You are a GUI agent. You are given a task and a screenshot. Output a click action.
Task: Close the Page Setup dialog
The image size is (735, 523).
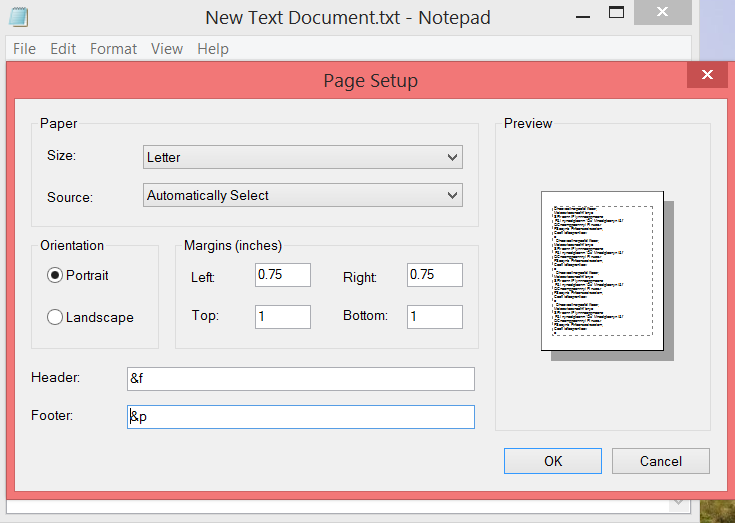click(707, 76)
